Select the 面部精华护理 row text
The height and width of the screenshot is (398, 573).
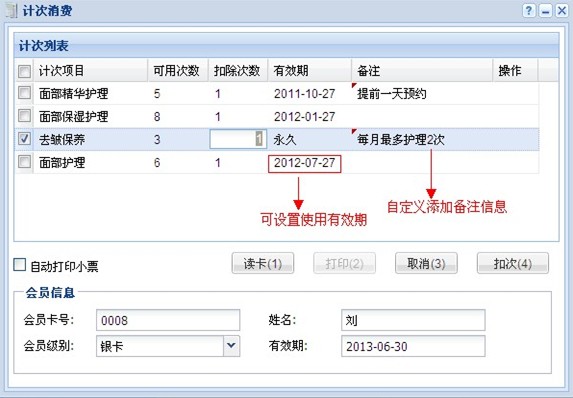click(x=73, y=94)
